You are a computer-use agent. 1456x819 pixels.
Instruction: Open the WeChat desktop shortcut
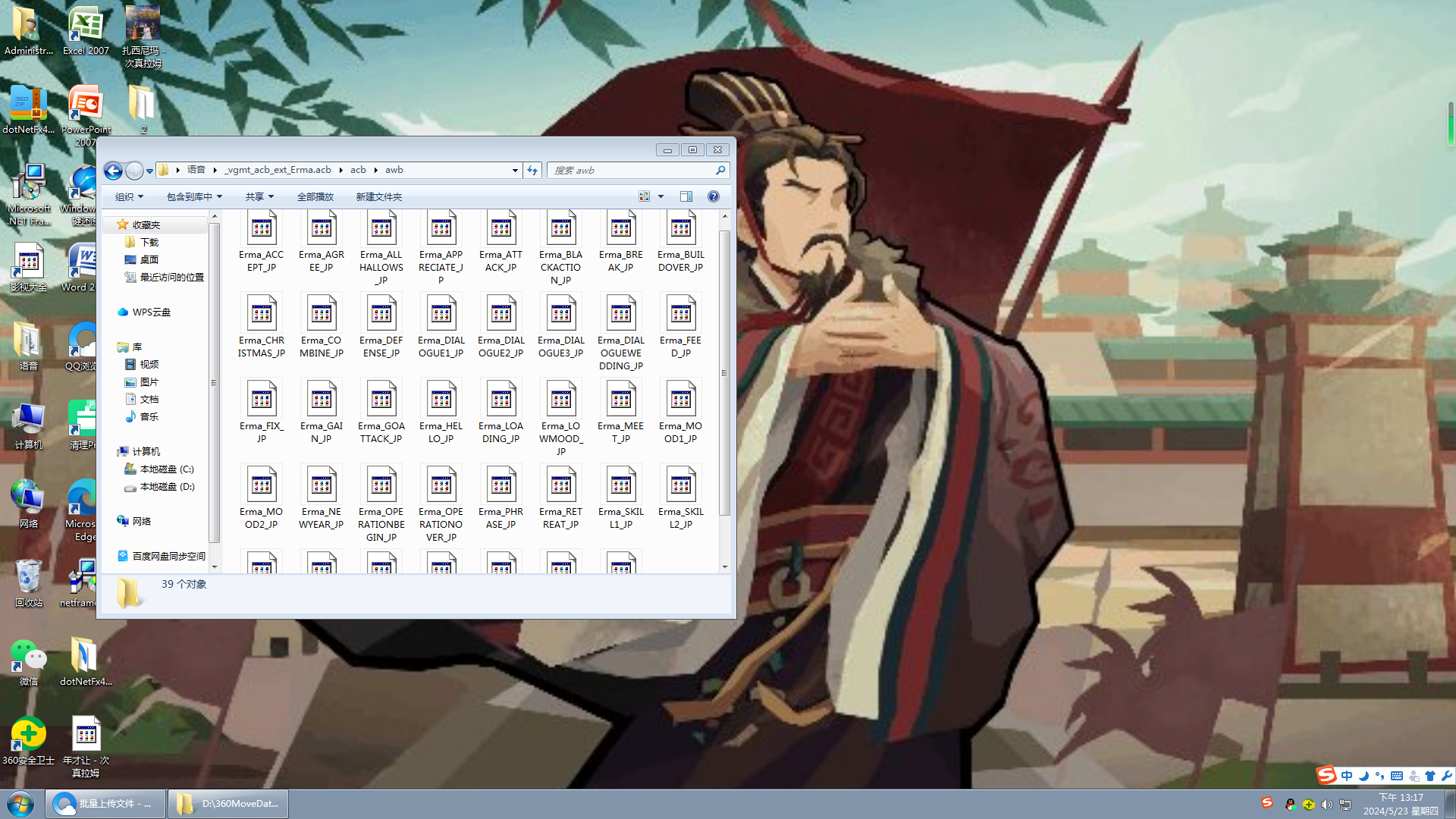coord(29,662)
